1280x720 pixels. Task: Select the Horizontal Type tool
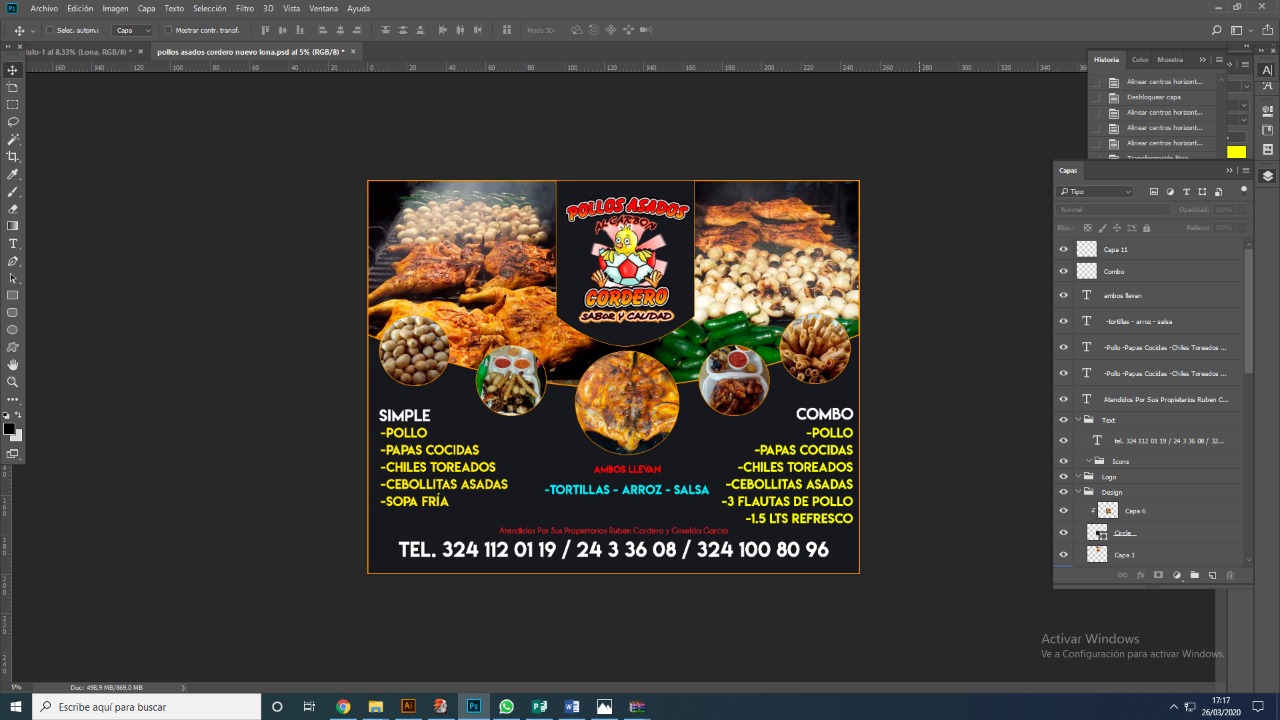[13, 244]
